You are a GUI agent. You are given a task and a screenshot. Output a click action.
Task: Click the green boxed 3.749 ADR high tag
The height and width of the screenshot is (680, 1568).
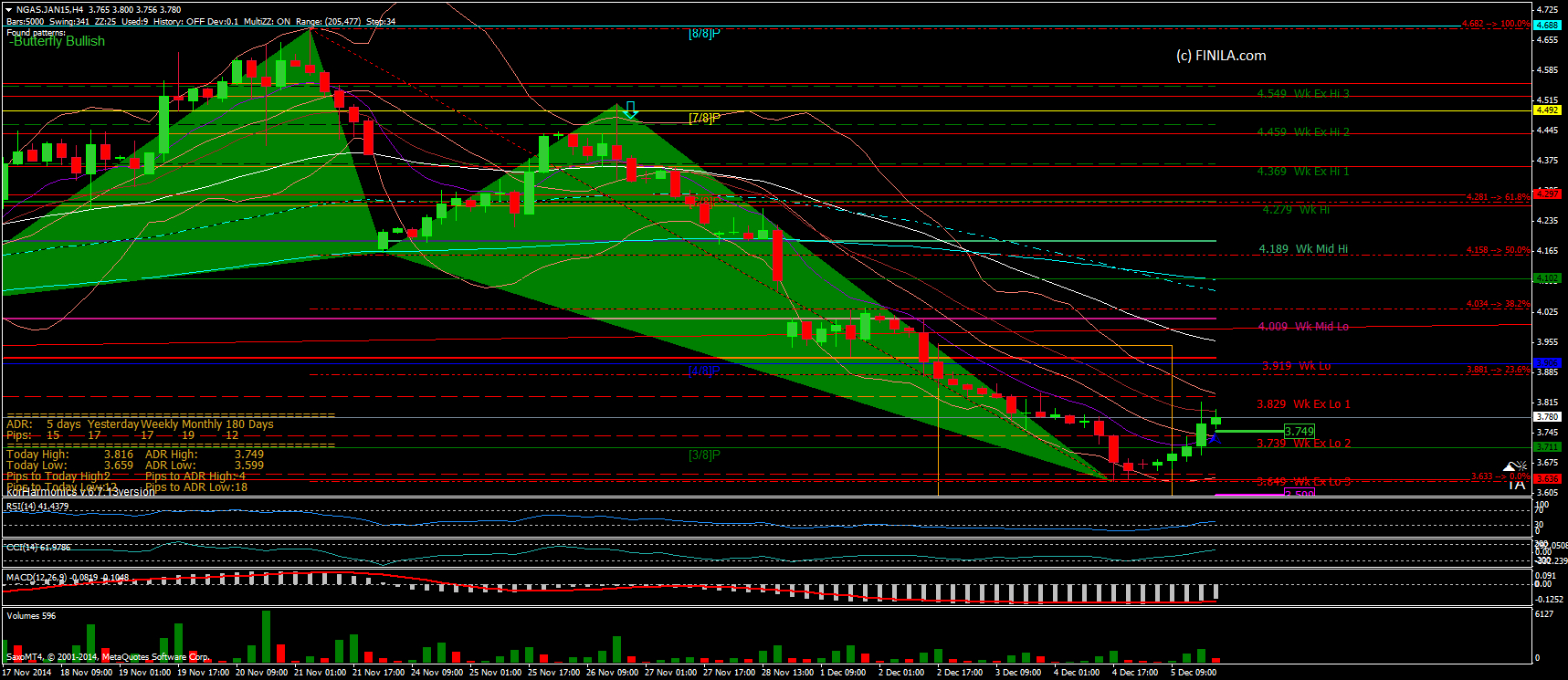tap(1299, 432)
